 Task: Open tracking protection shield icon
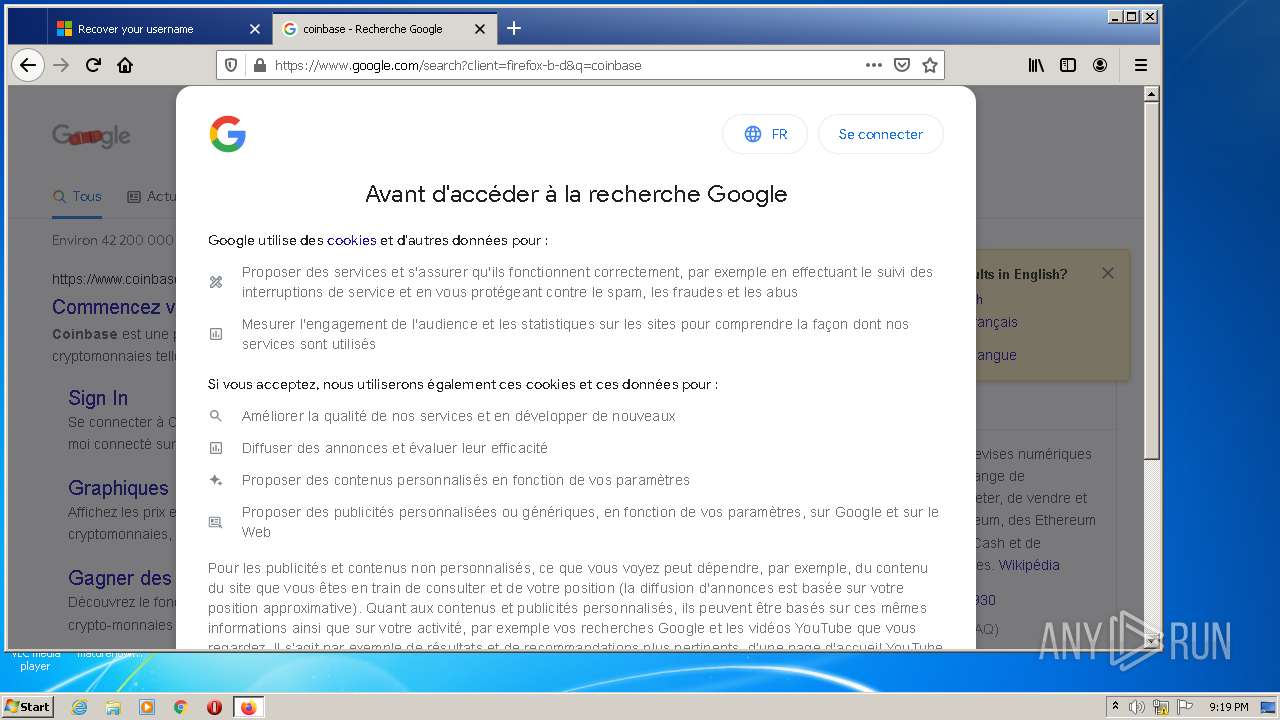click(x=232, y=65)
